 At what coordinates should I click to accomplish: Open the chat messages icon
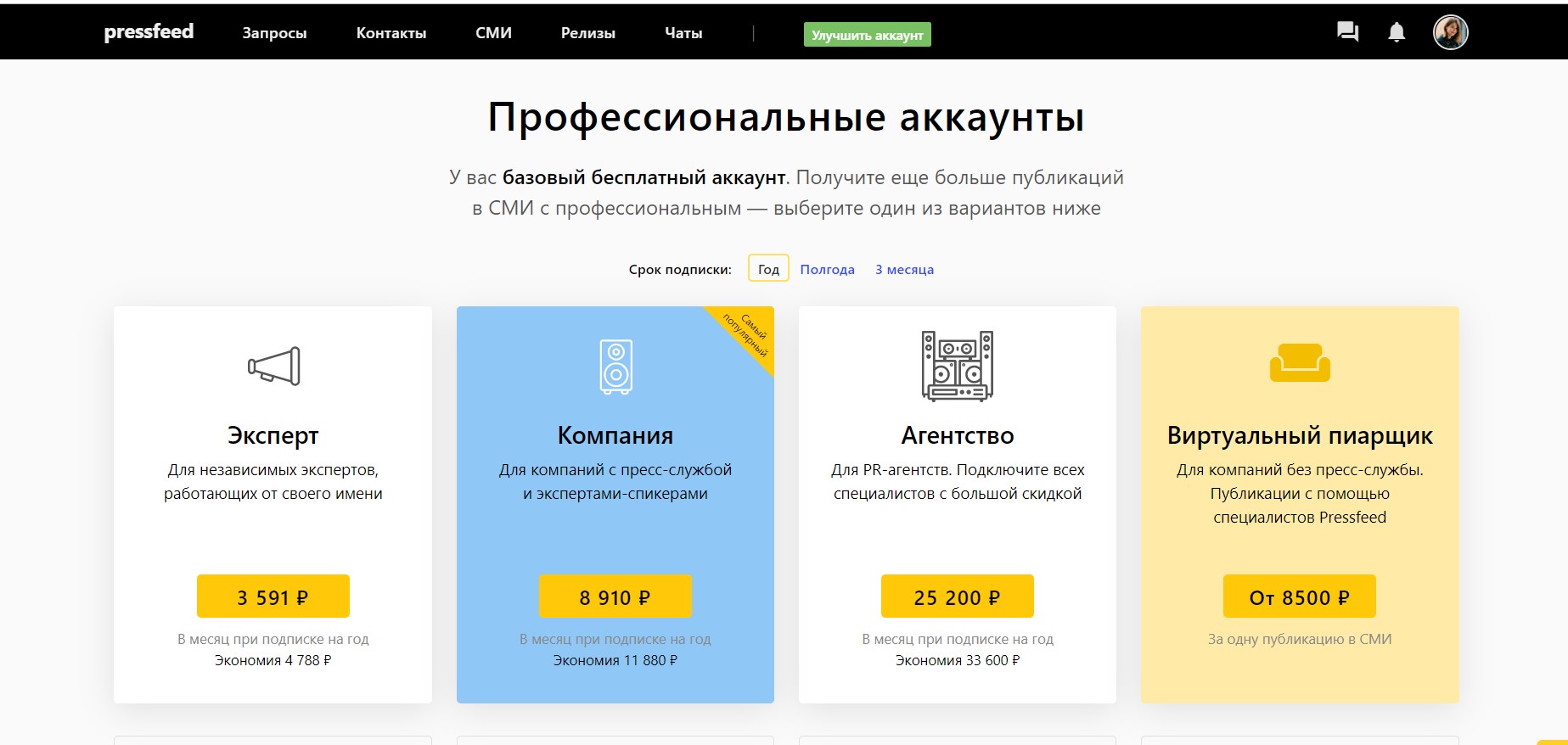pos(1347,32)
